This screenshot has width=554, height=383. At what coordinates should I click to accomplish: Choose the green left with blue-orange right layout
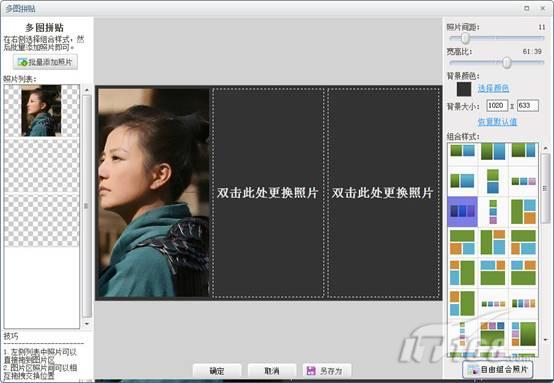coord(523,211)
